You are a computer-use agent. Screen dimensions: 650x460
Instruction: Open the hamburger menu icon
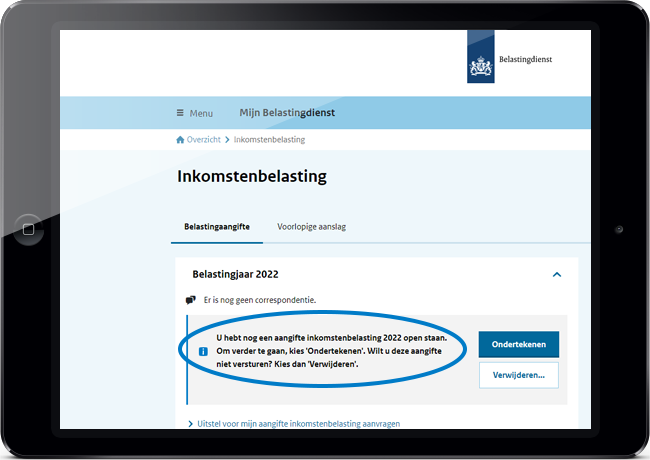coord(180,114)
